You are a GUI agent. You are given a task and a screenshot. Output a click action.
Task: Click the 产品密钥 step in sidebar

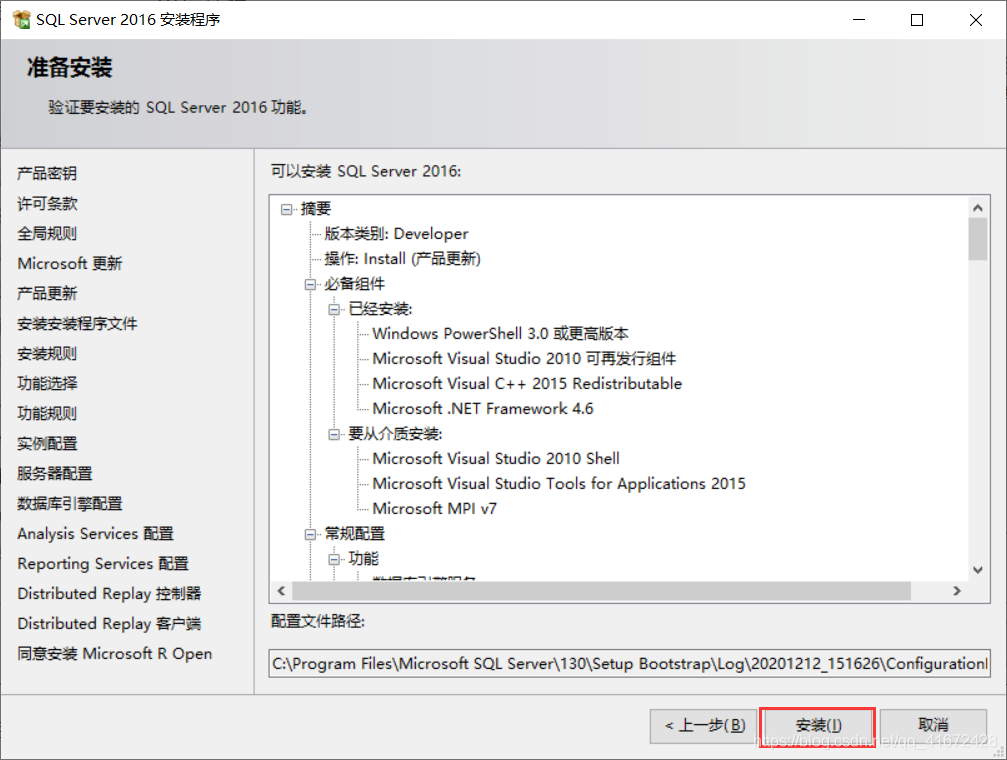tap(47, 173)
